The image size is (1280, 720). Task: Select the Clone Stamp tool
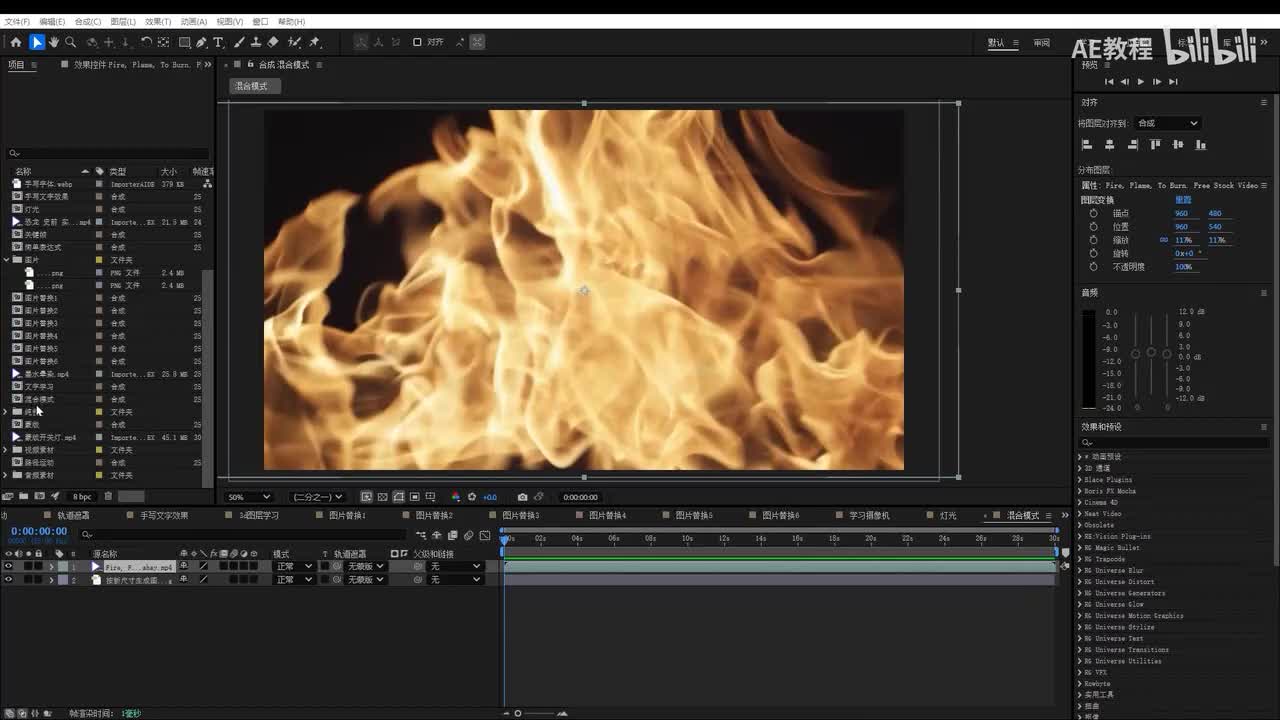click(256, 42)
